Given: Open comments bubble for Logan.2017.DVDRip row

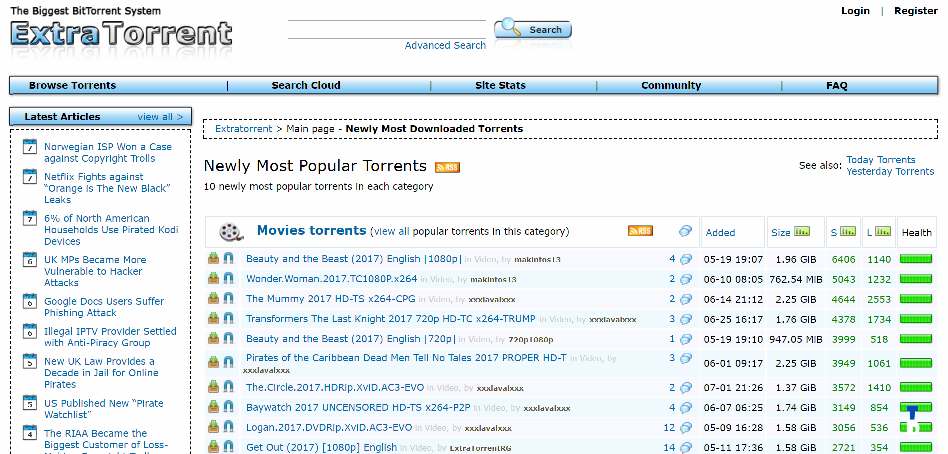Looking at the screenshot, I should coord(686,428).
